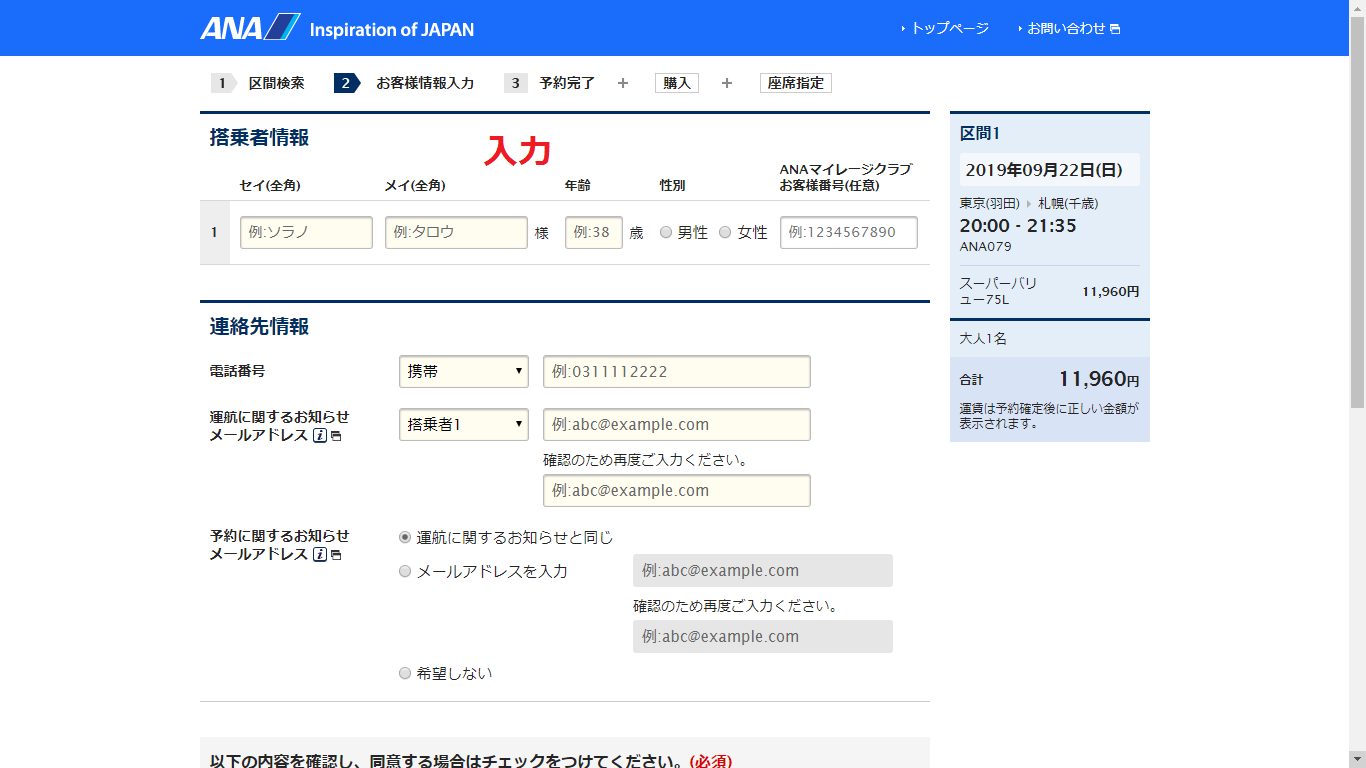Viewport: 1366px width, 768px height.
Task: Click the ANA logo in the header
Action: click(250, 27)
